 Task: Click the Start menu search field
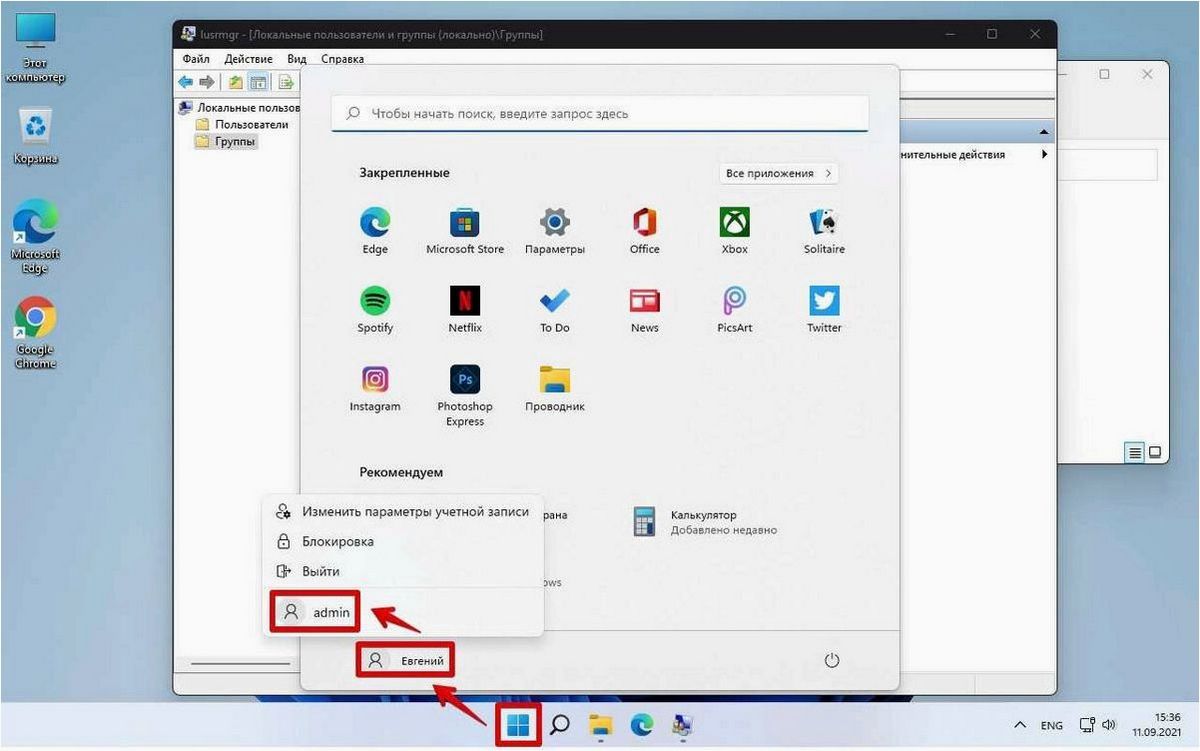600,114
